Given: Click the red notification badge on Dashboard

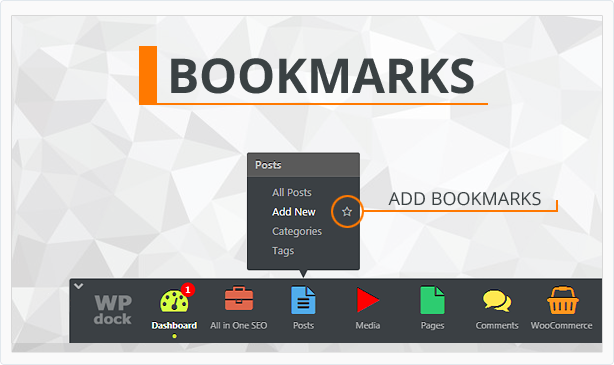Looking at the screenshot, I should 188,290.
